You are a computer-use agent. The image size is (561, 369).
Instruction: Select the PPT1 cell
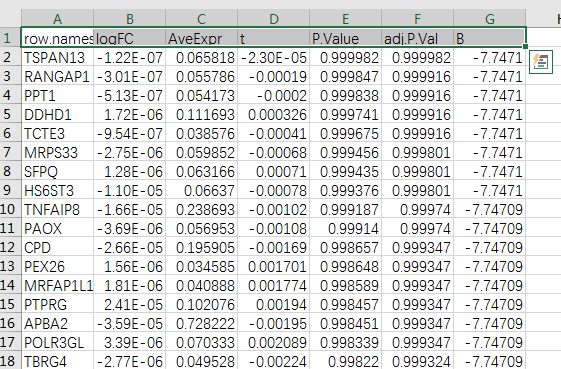(57, 95)
